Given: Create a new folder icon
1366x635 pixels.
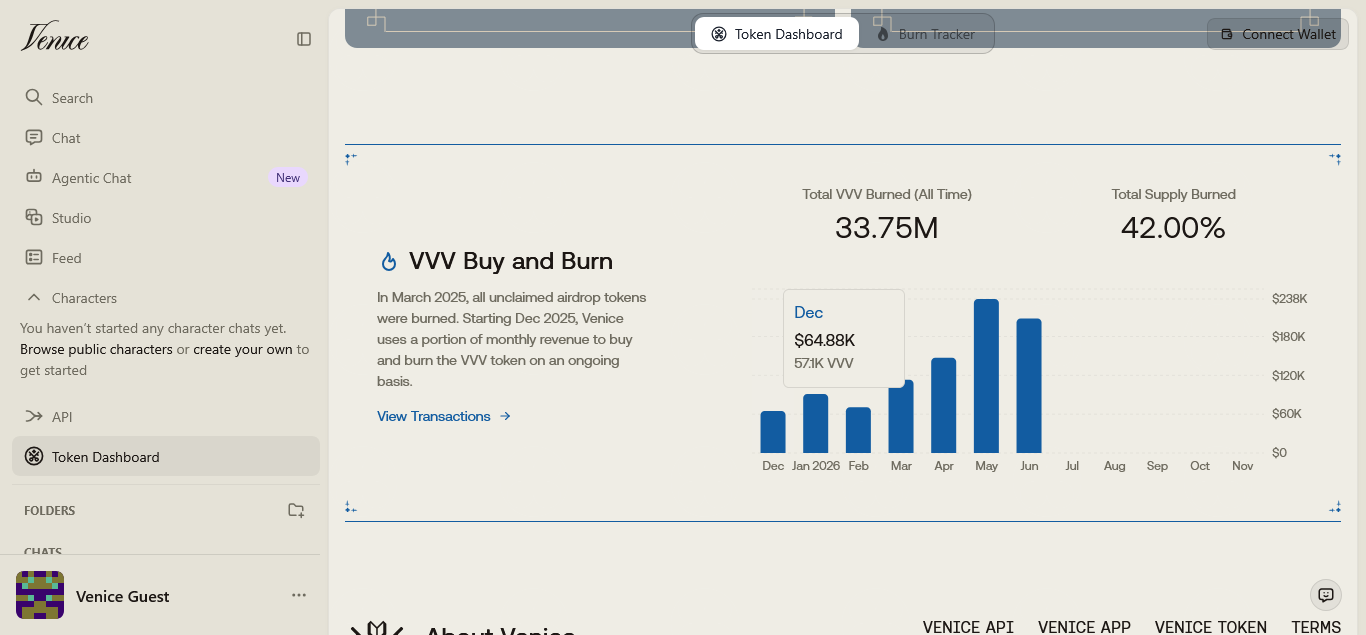Looking at the screenshot, I should [296, 510].
